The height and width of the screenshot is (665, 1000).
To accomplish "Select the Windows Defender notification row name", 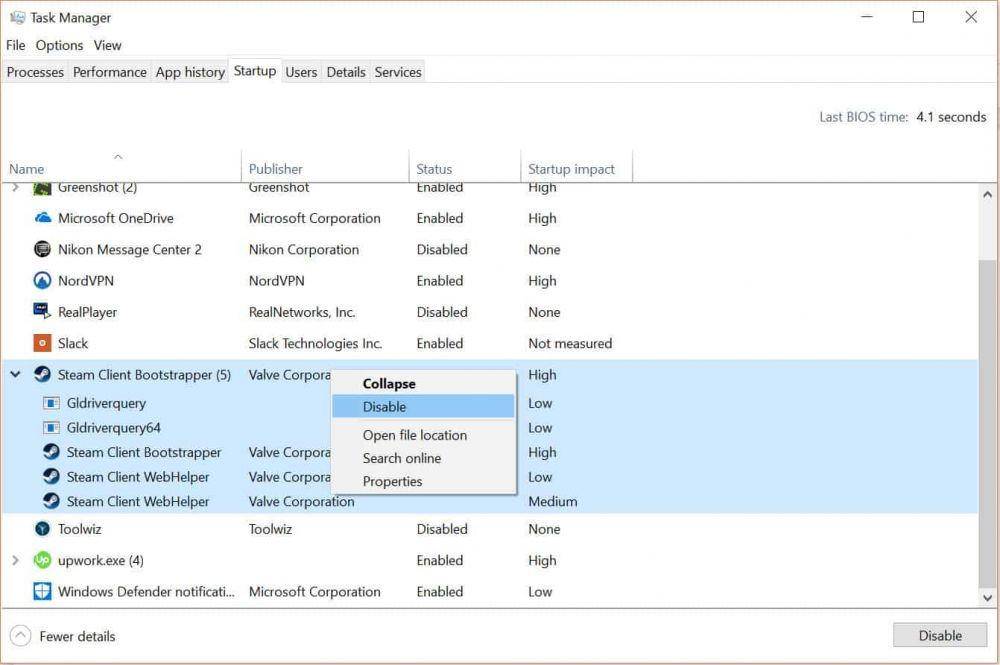I will [146, 591].
